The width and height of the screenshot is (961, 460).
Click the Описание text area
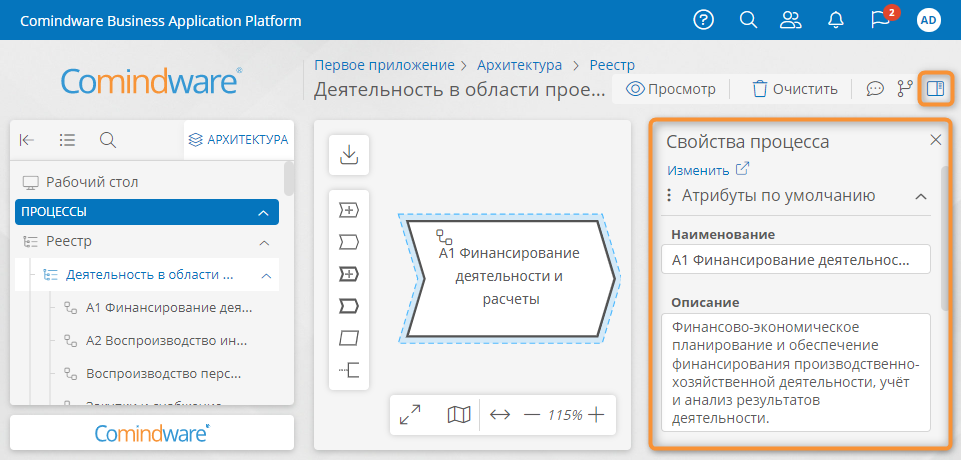pos(796,372)
